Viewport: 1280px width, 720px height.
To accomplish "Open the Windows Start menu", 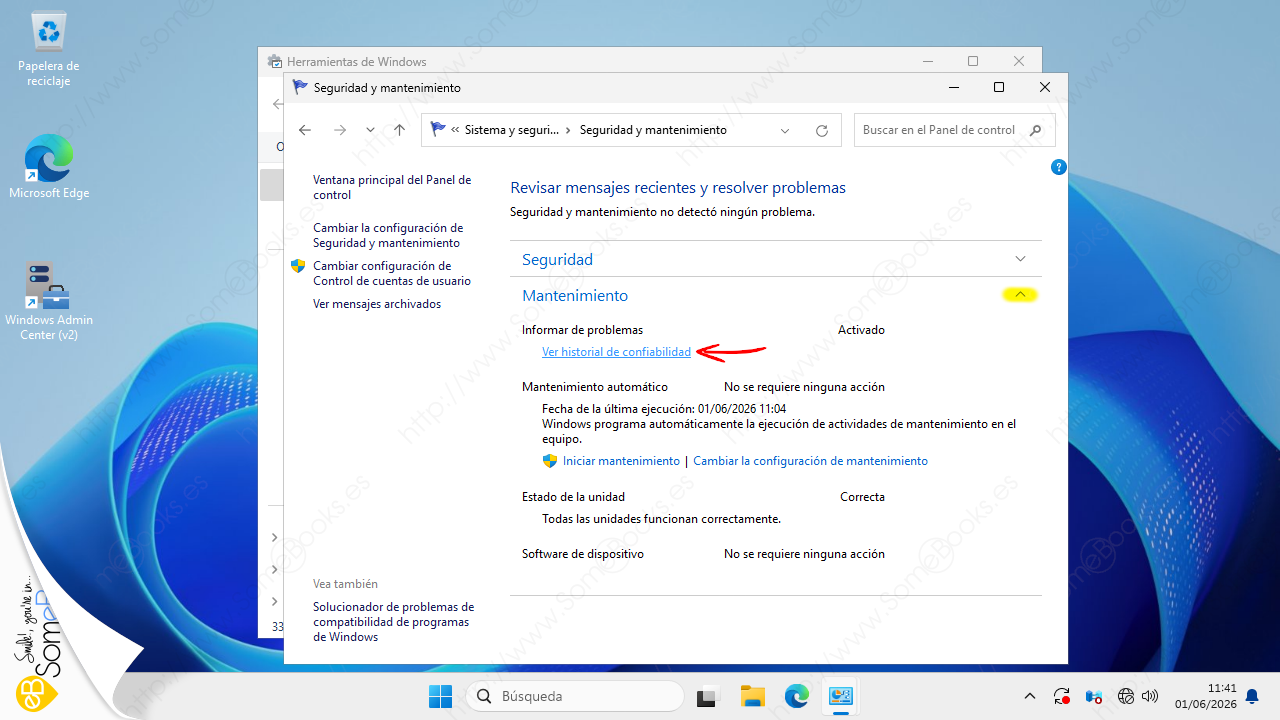I will point(440,696).
